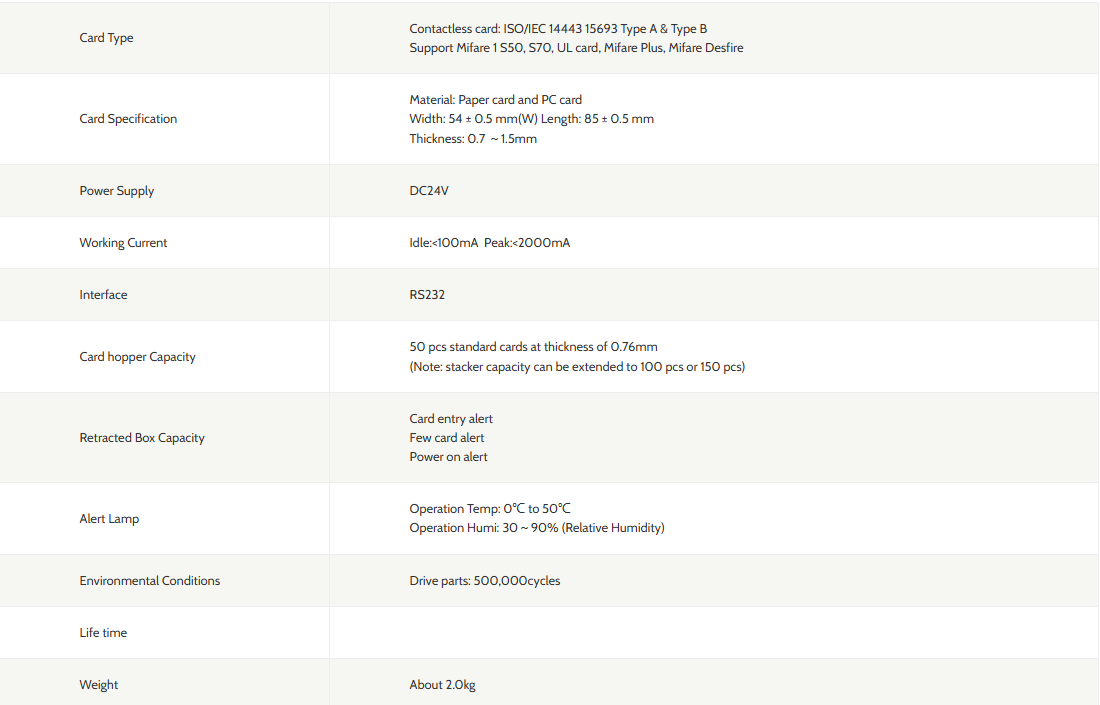The image size is (1100, 705).
Task: Click the Drive parts 500,000cycles text
Action: [x=485, y=581]
